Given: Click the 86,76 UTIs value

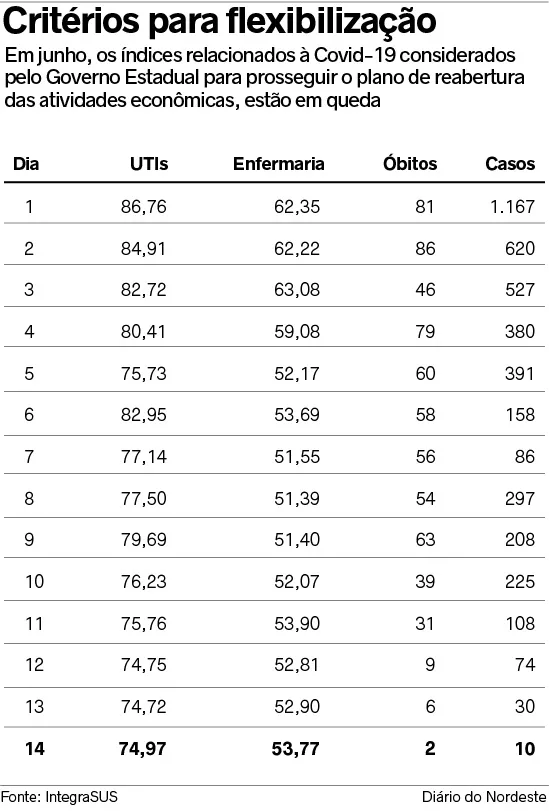Looking at the screenshot, I should pos(143,206).
